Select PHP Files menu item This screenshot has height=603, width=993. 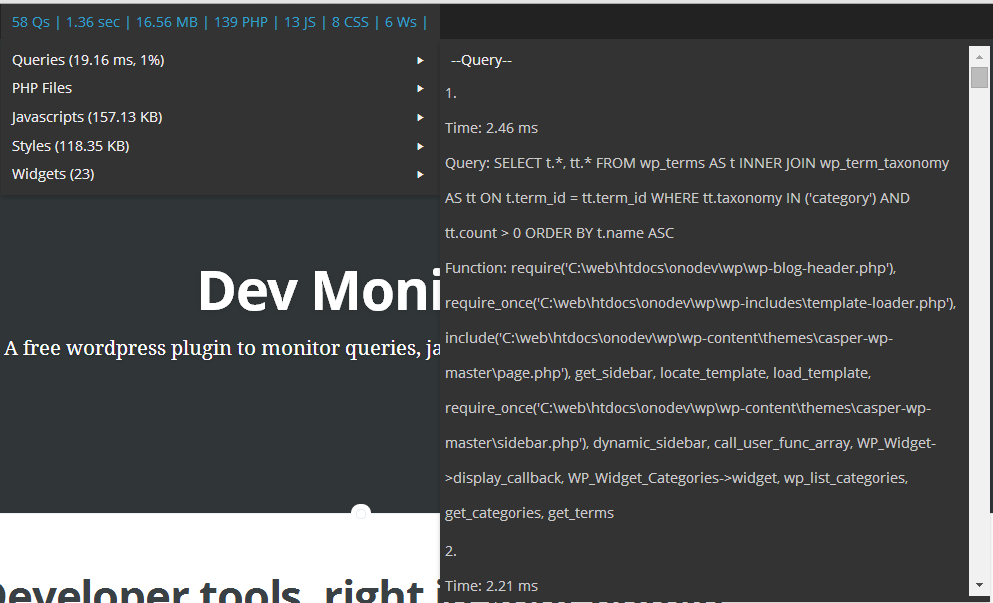(220, 88)
